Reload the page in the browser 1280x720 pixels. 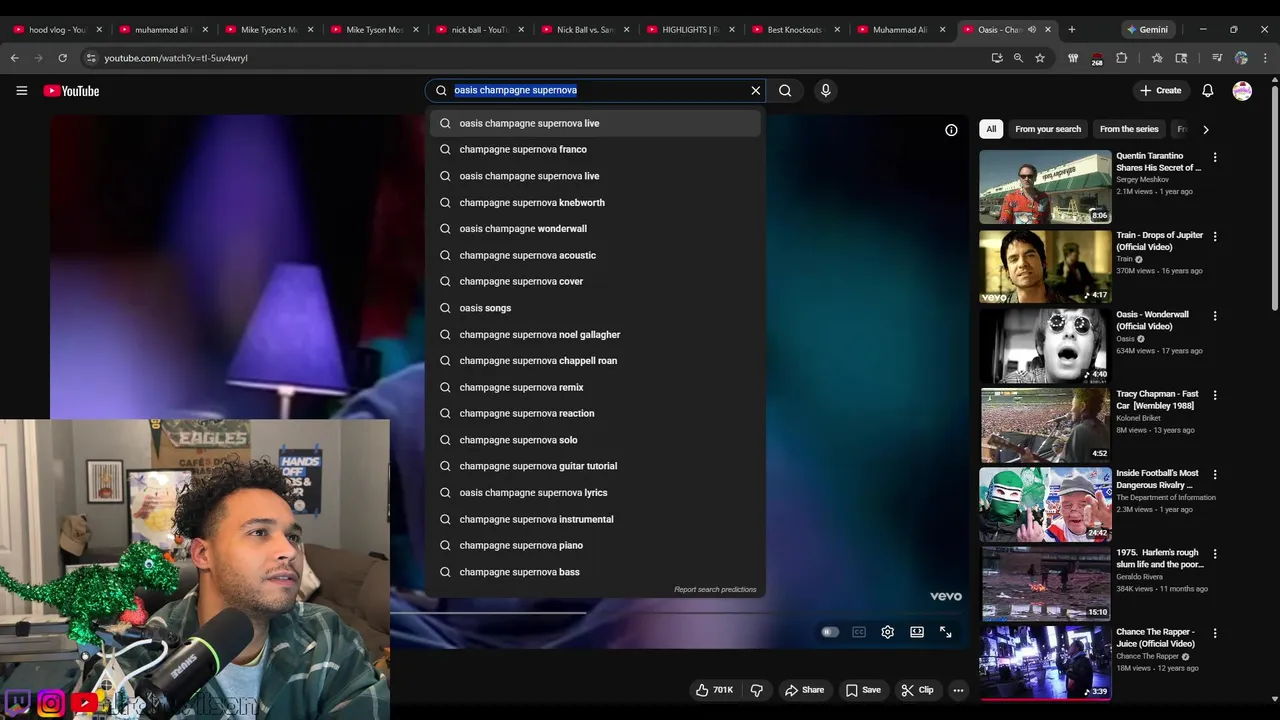[62, 58]
